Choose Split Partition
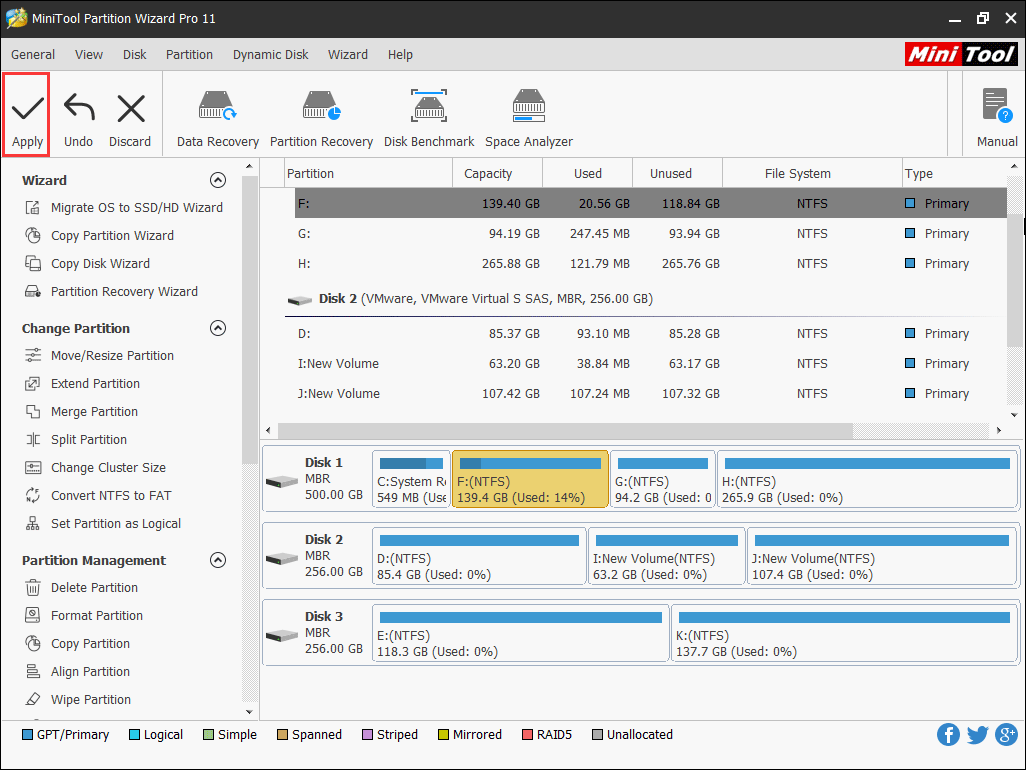This screenshot has height=770, width=1026. (77, 440)
